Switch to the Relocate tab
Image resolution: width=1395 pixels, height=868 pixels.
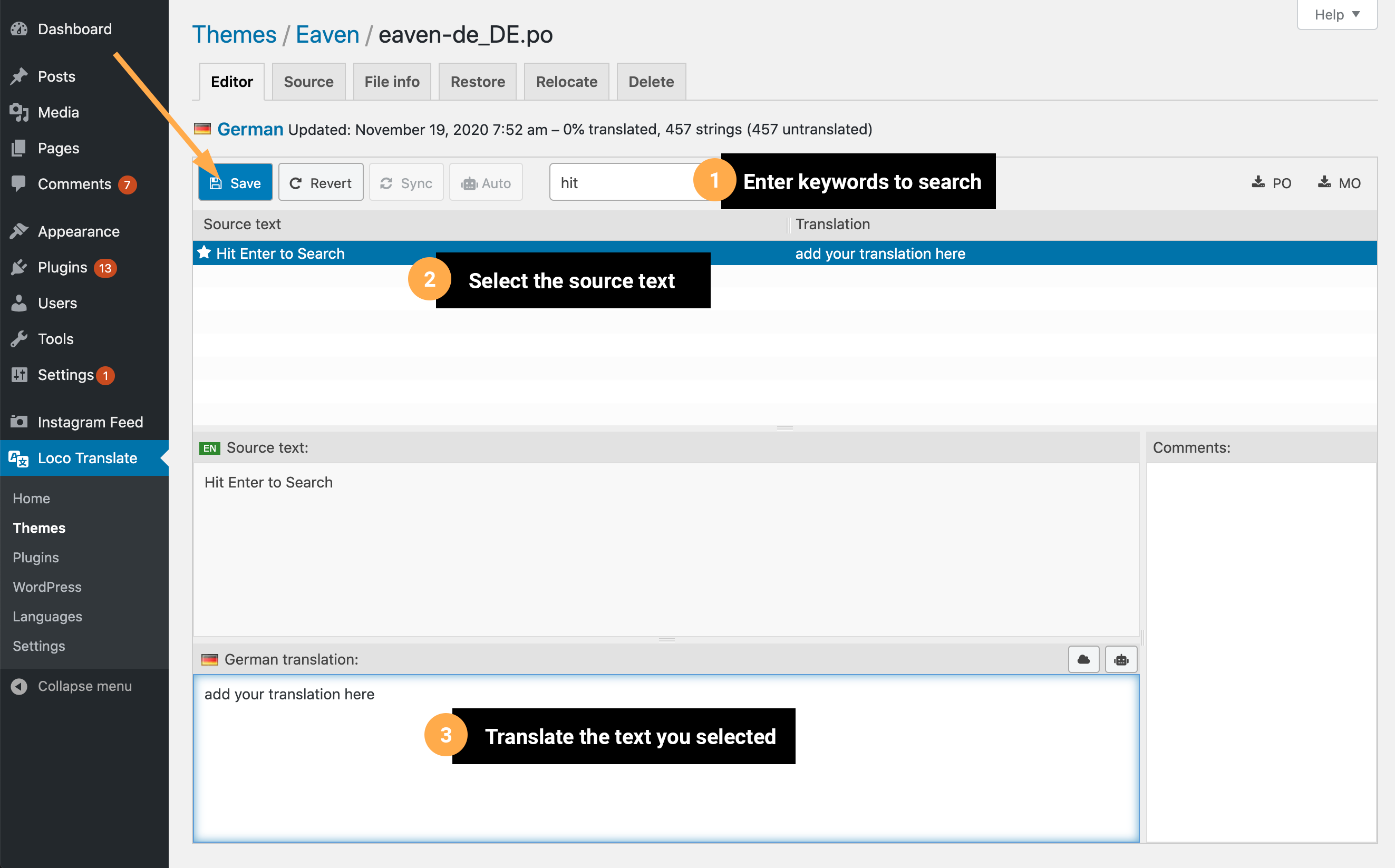(566, 82)
